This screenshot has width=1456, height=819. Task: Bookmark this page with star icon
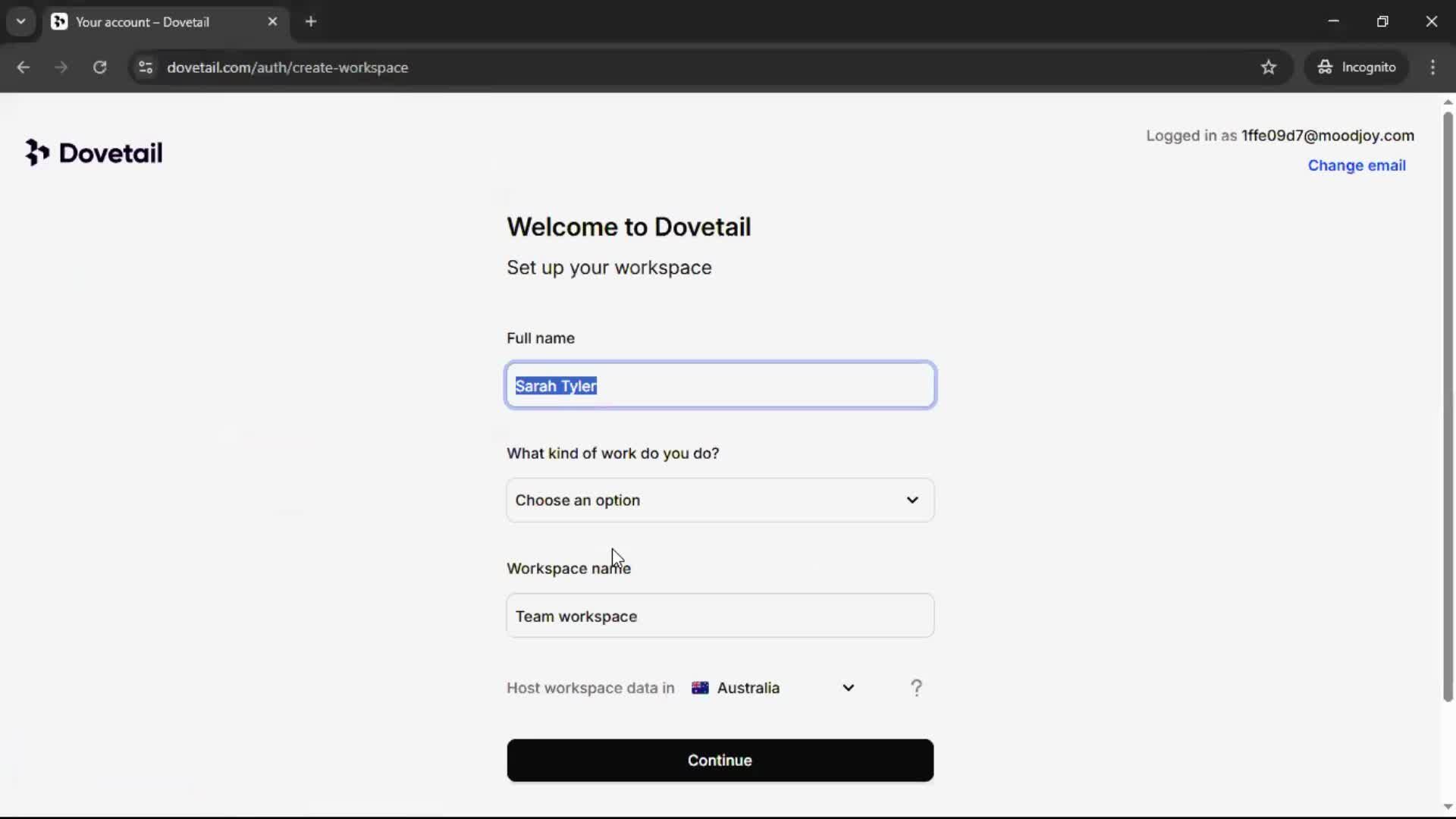[1268, 67]
